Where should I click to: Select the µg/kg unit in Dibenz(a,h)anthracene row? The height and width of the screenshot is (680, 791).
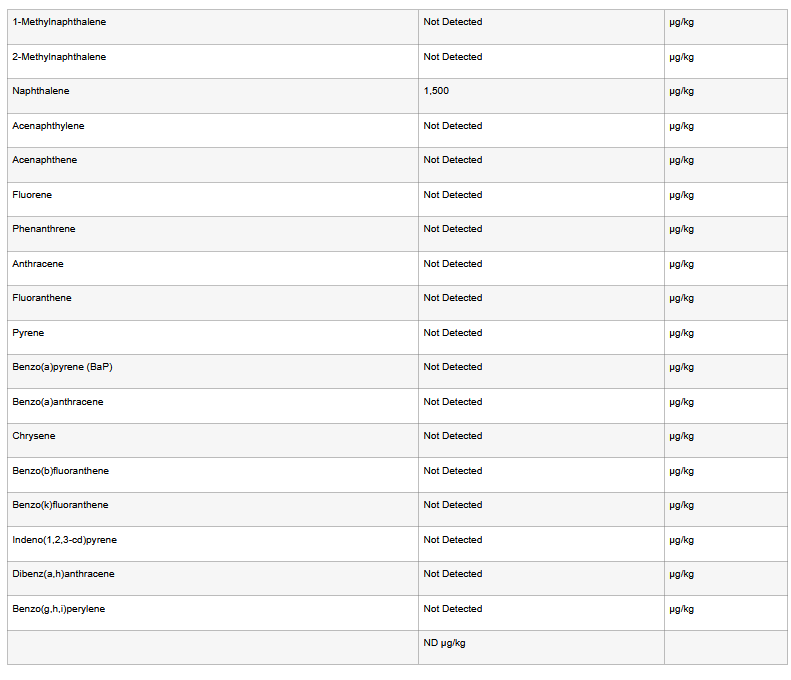click(x=681, y=574)
